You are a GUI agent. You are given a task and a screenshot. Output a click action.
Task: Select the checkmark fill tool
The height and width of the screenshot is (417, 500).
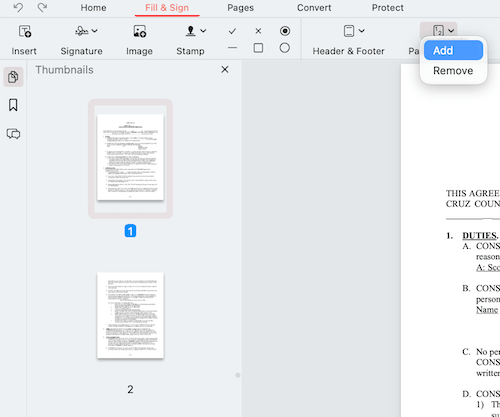pos(232,31)
